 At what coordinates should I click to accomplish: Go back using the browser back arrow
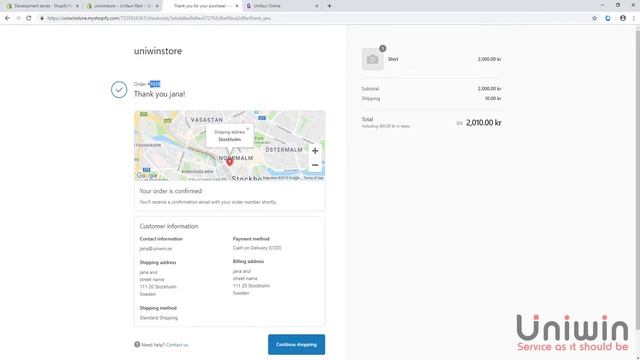point(7,18)
